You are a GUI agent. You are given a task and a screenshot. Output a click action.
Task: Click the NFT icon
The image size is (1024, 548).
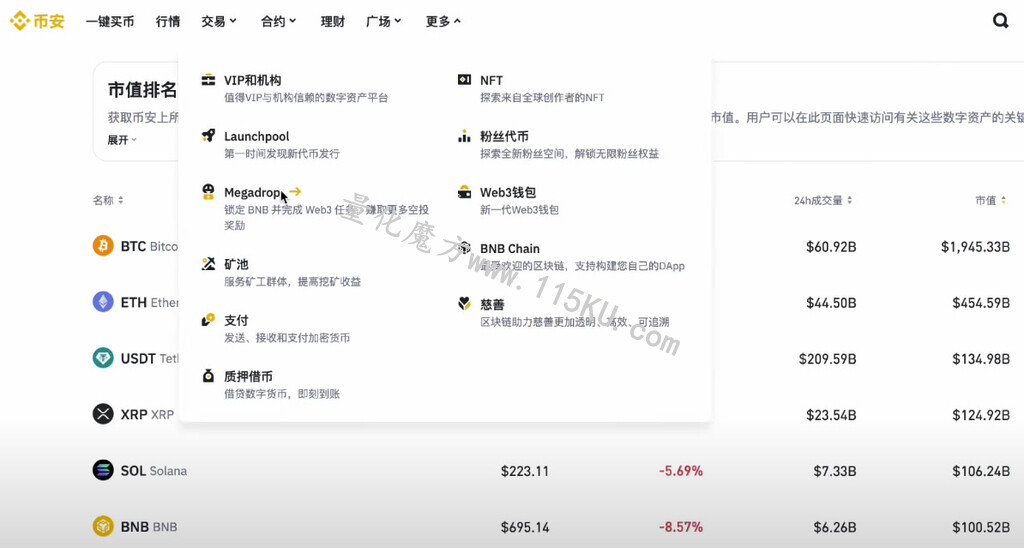[464, 80]
